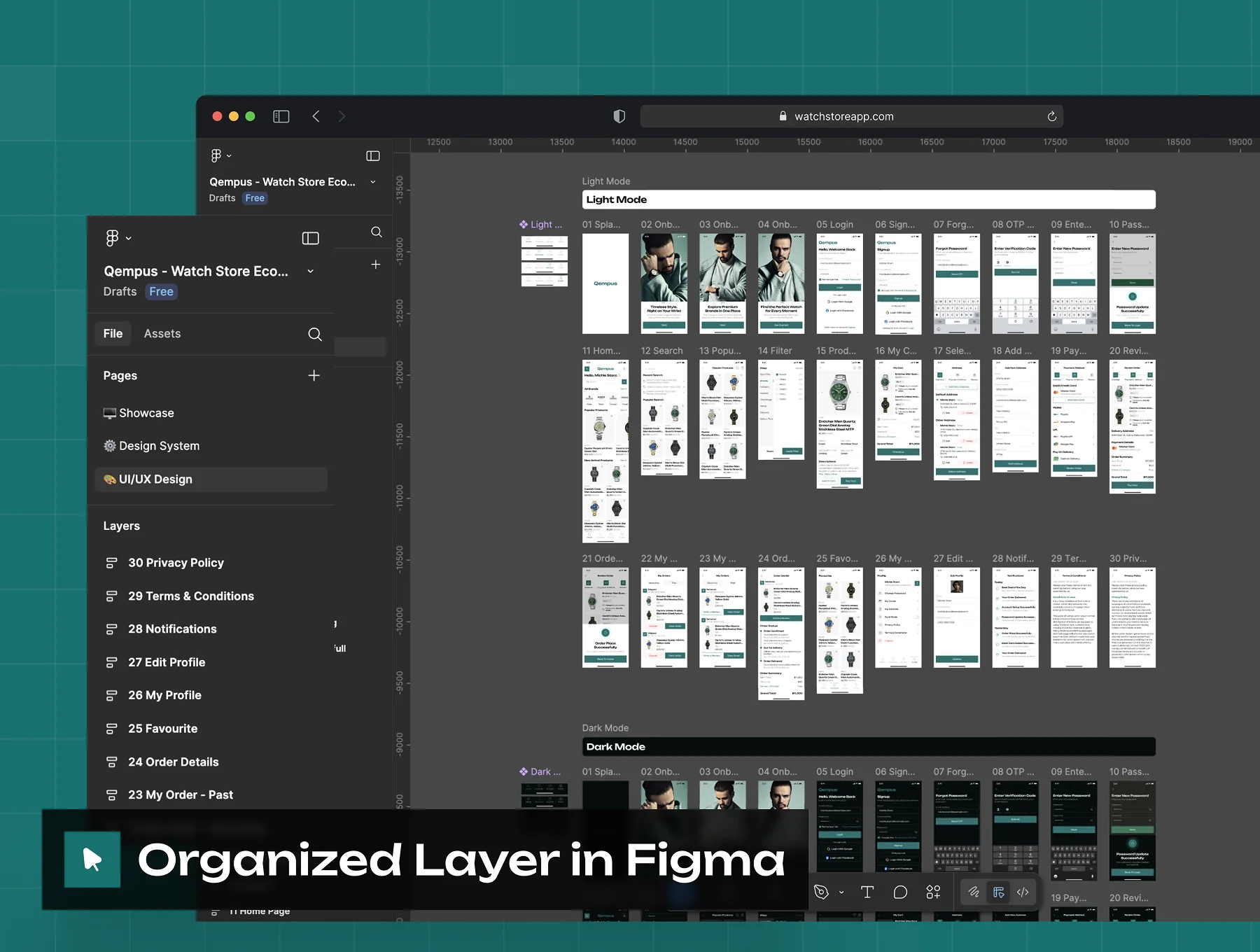The height and width of the screenshot is (952, 1260).
Task: Go back in the browser window
Action: 316,116
